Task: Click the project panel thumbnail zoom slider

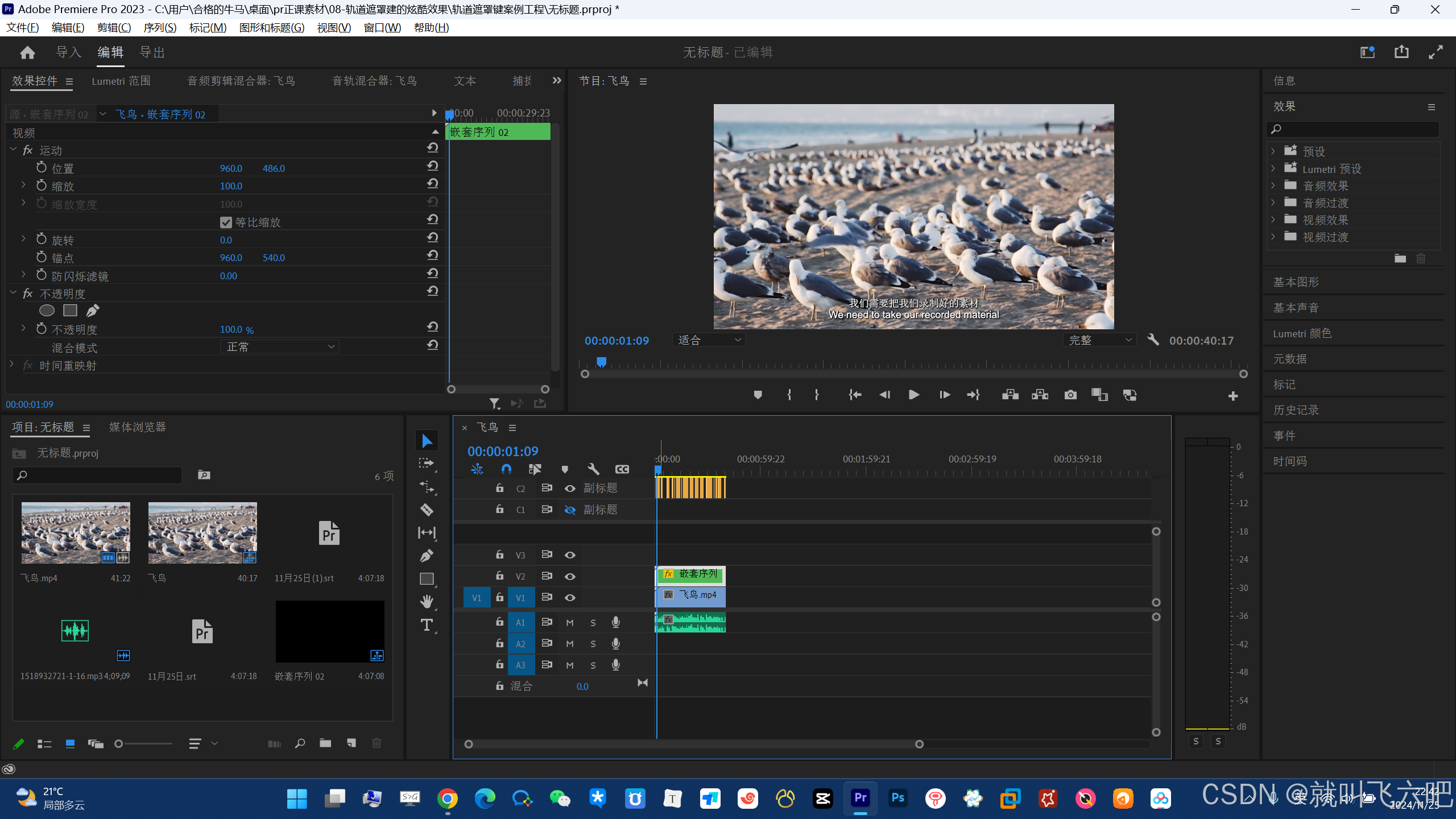Action: point(119,743)
